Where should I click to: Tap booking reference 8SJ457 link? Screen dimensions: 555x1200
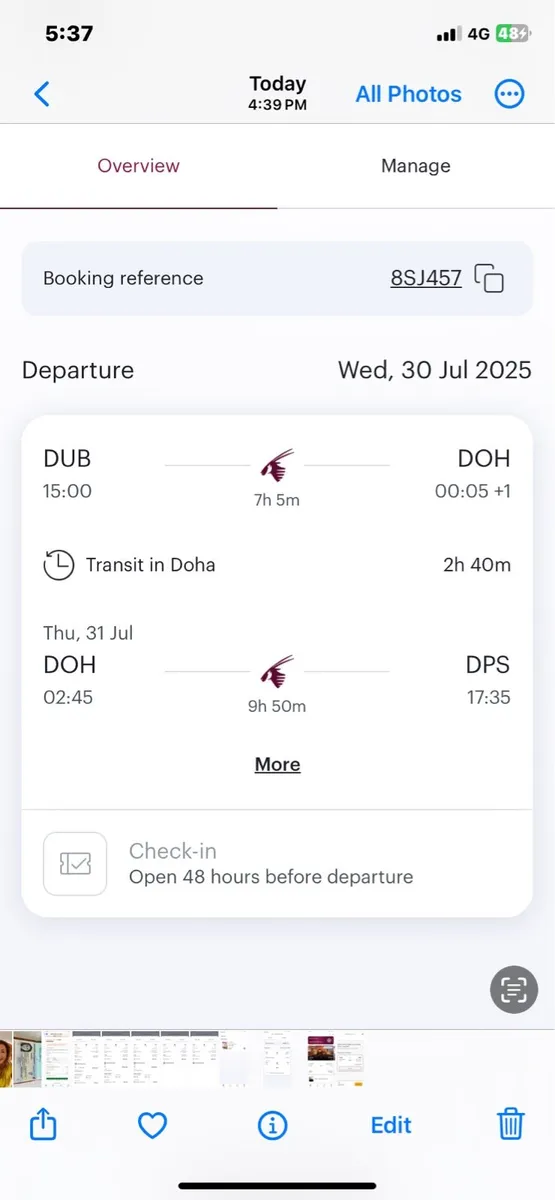point(426,278)
